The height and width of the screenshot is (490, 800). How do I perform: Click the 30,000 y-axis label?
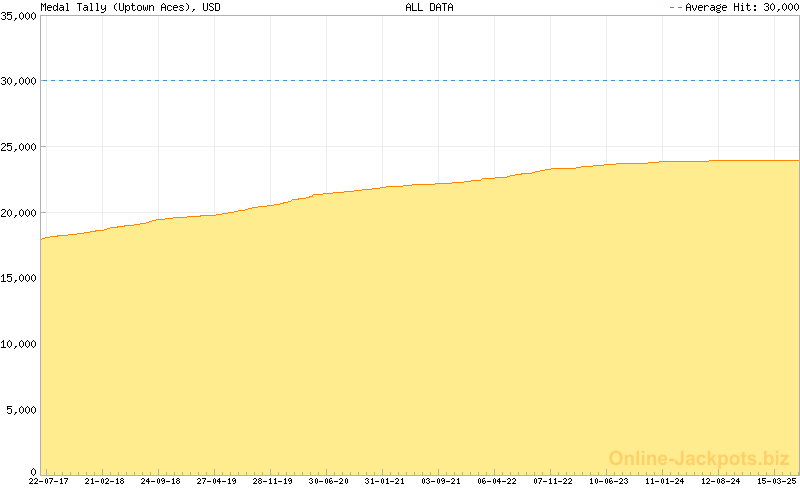point(19,81)
